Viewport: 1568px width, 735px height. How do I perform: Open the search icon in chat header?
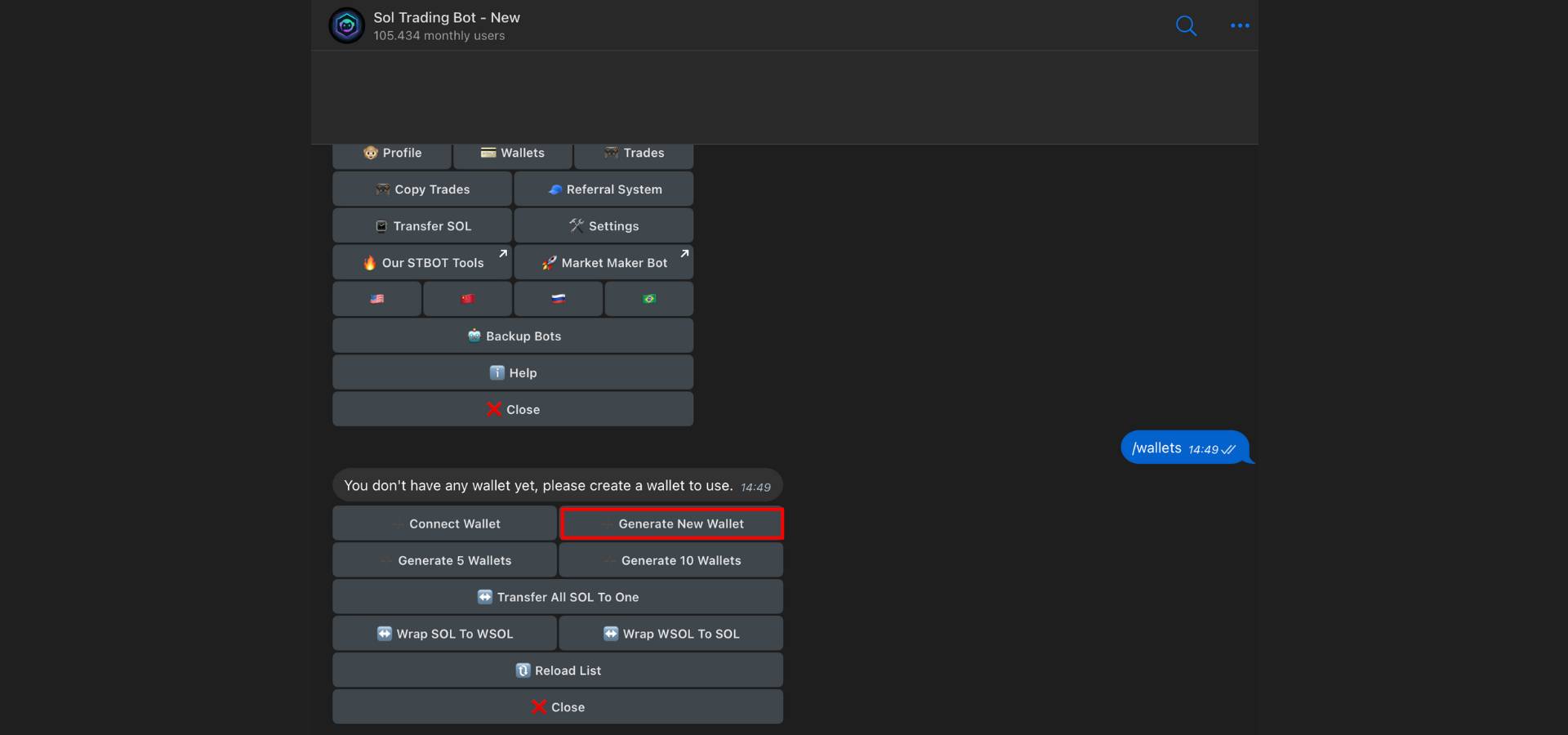(1186, 26)
